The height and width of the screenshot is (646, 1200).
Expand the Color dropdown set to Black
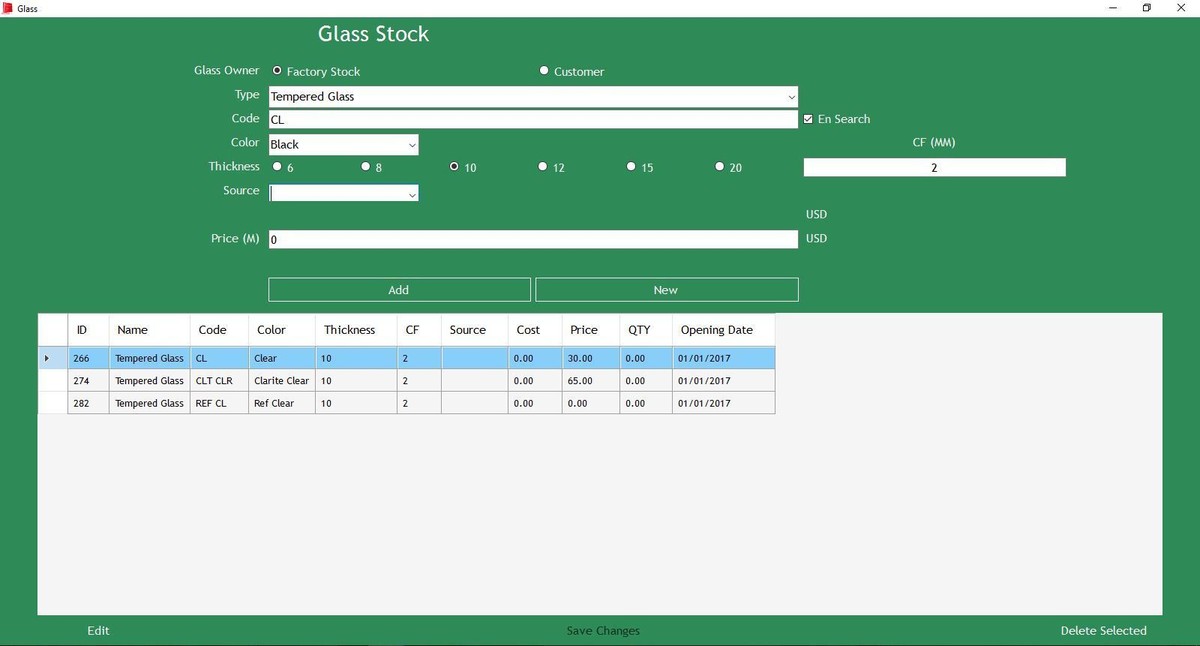coord(412,145)
